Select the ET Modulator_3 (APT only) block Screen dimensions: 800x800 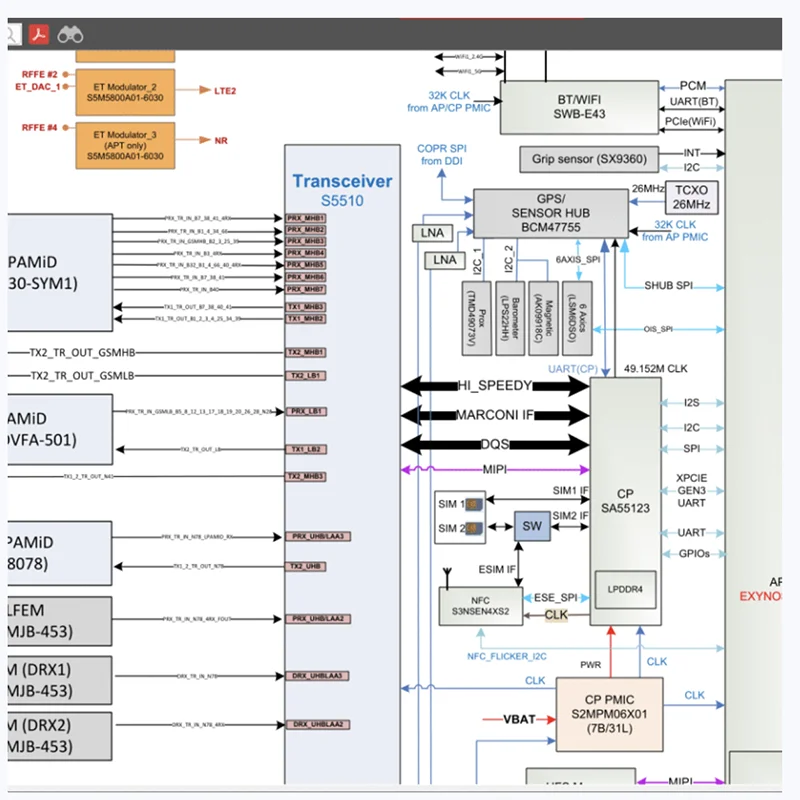125,145
